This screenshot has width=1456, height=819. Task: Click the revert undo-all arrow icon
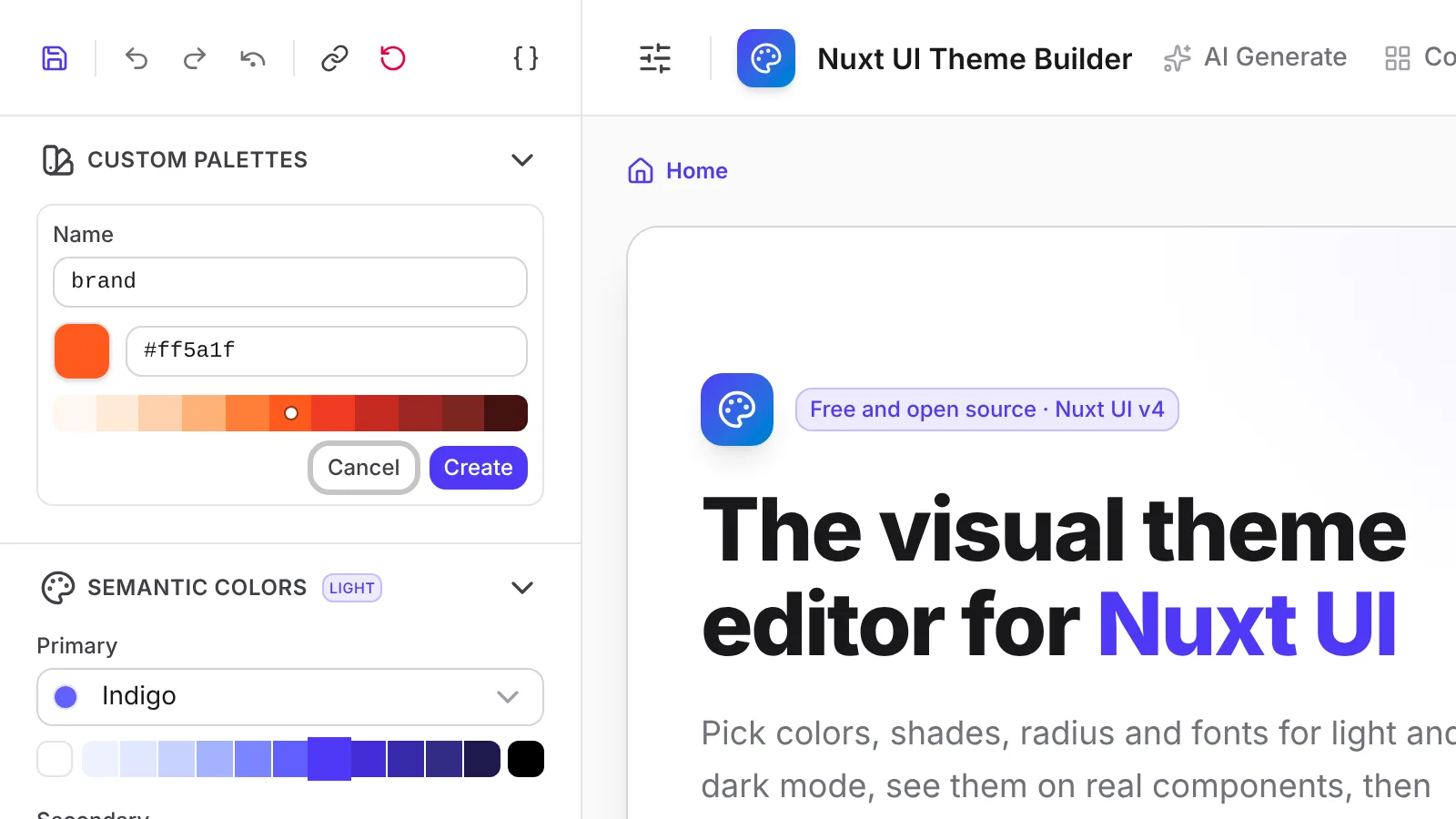(x=253, y=58)
